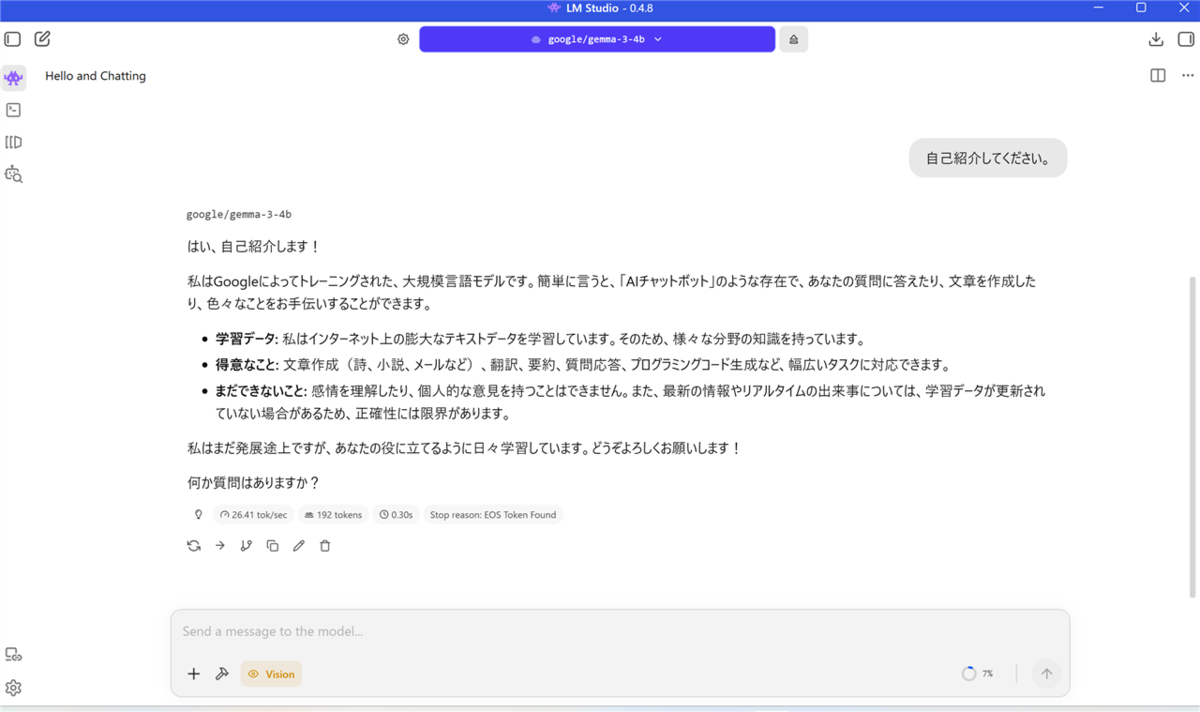Click the line はい、自己紹介します！
Viewport: 1200px width, 712px height.
point(254,246)
